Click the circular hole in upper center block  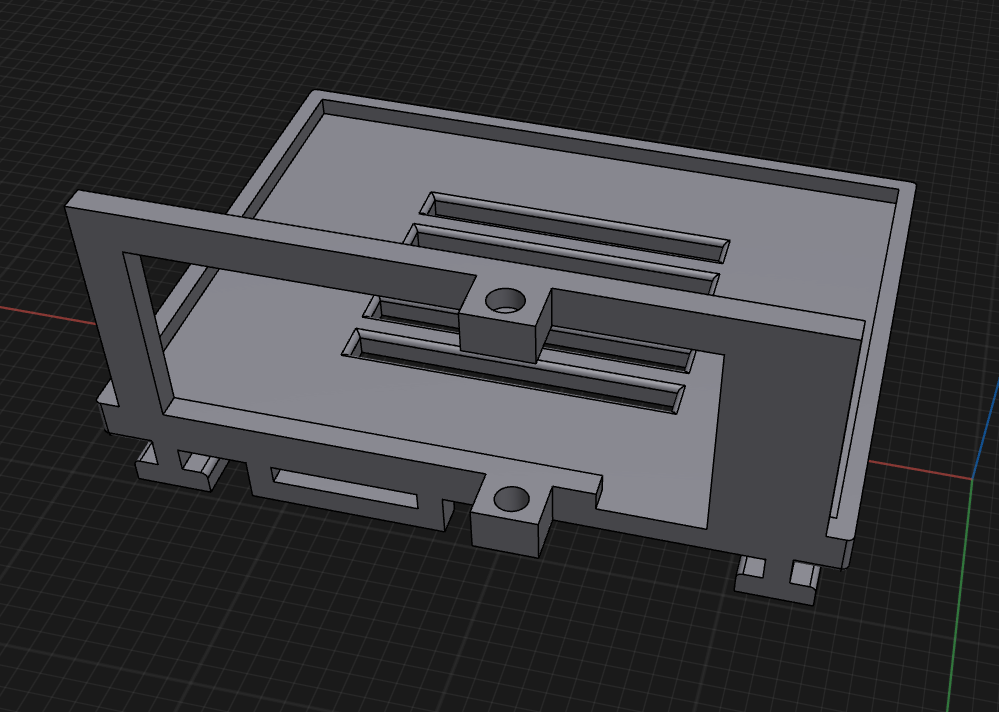pos(505,299)
